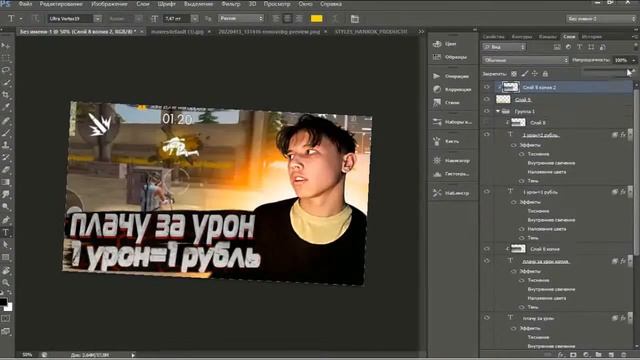Select the Brush tool in toolbox
Viewport: 640px width, 360px height.
click(x=6, y=132)
